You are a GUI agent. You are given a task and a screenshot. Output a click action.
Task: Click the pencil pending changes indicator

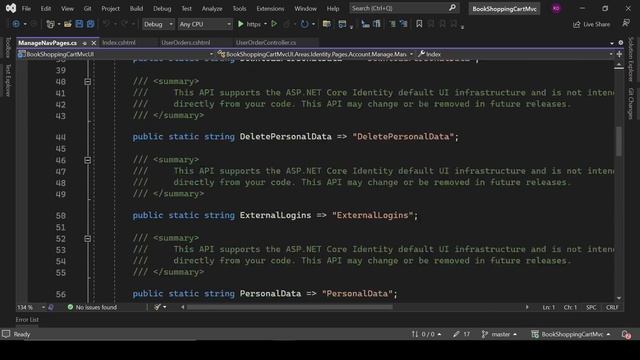coord(461,334)
